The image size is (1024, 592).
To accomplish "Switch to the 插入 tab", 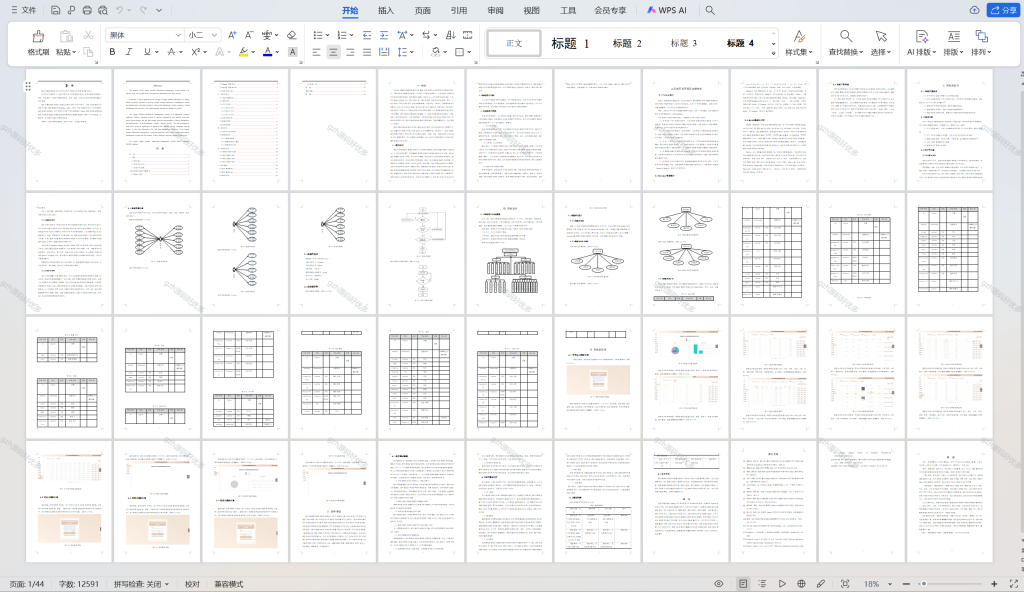I will [x=386, y=10].
